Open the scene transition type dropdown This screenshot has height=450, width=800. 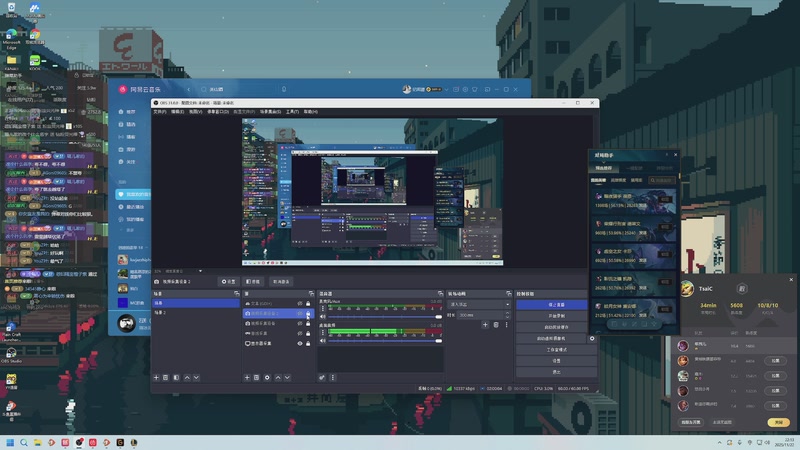(479, 304)
